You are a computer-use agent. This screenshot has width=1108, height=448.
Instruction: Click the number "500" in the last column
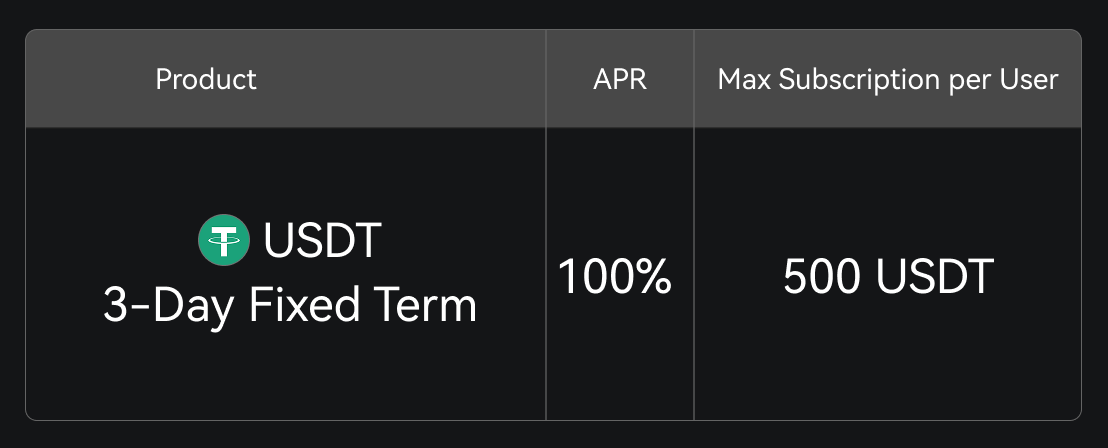pyautogui.click(x=822, y=277)
